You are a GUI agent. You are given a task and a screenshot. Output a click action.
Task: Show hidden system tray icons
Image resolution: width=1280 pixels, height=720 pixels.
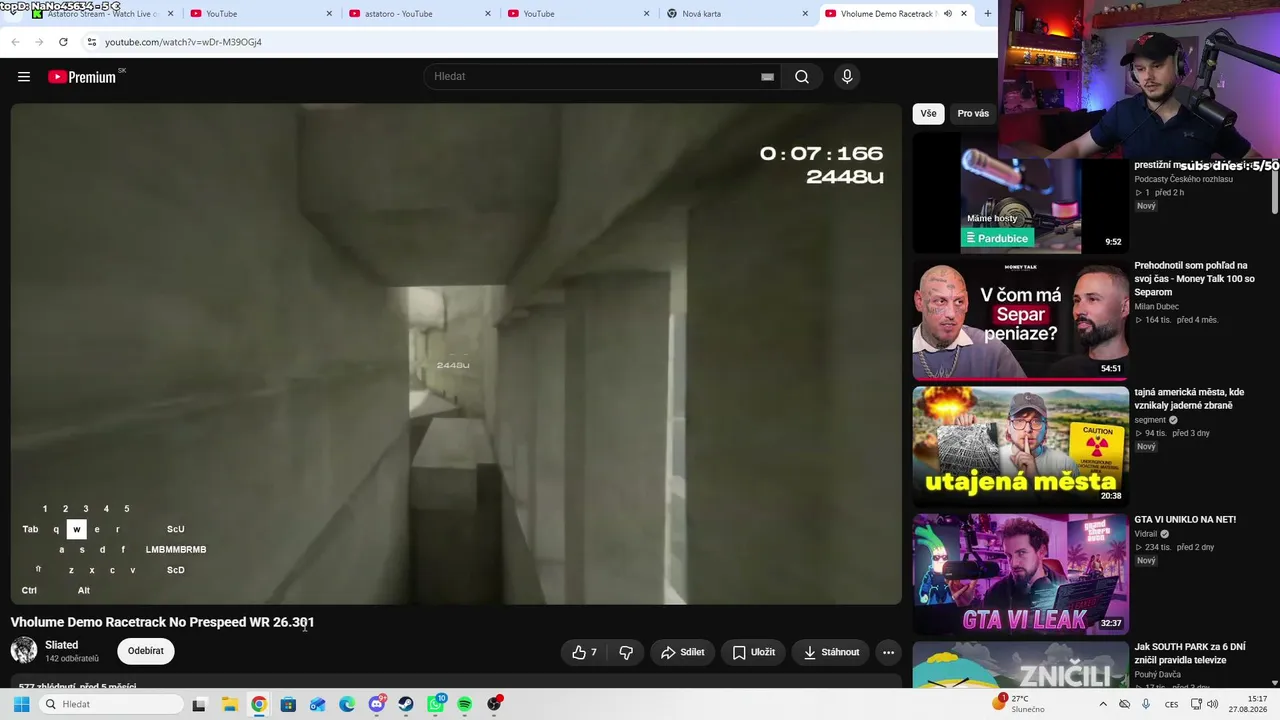tap(1103, 704)
